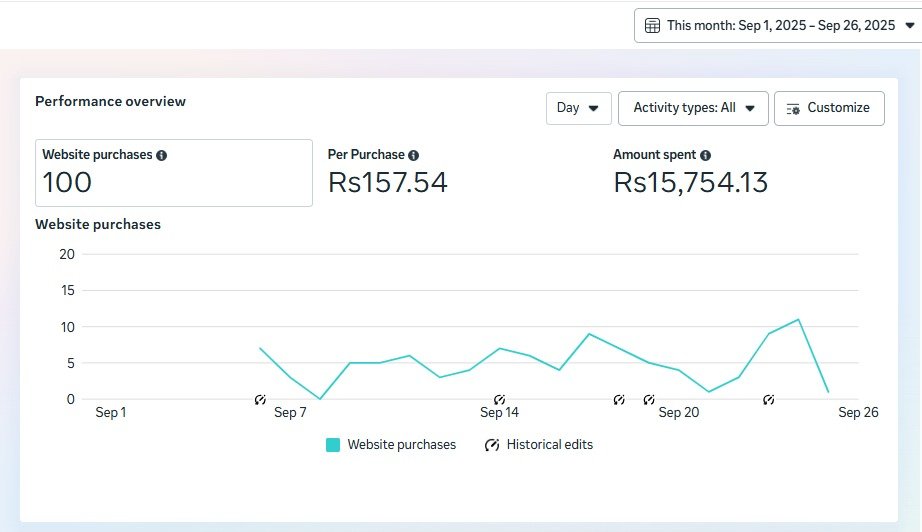Click the second edit marker just left of Sep 20

(649, 400)
